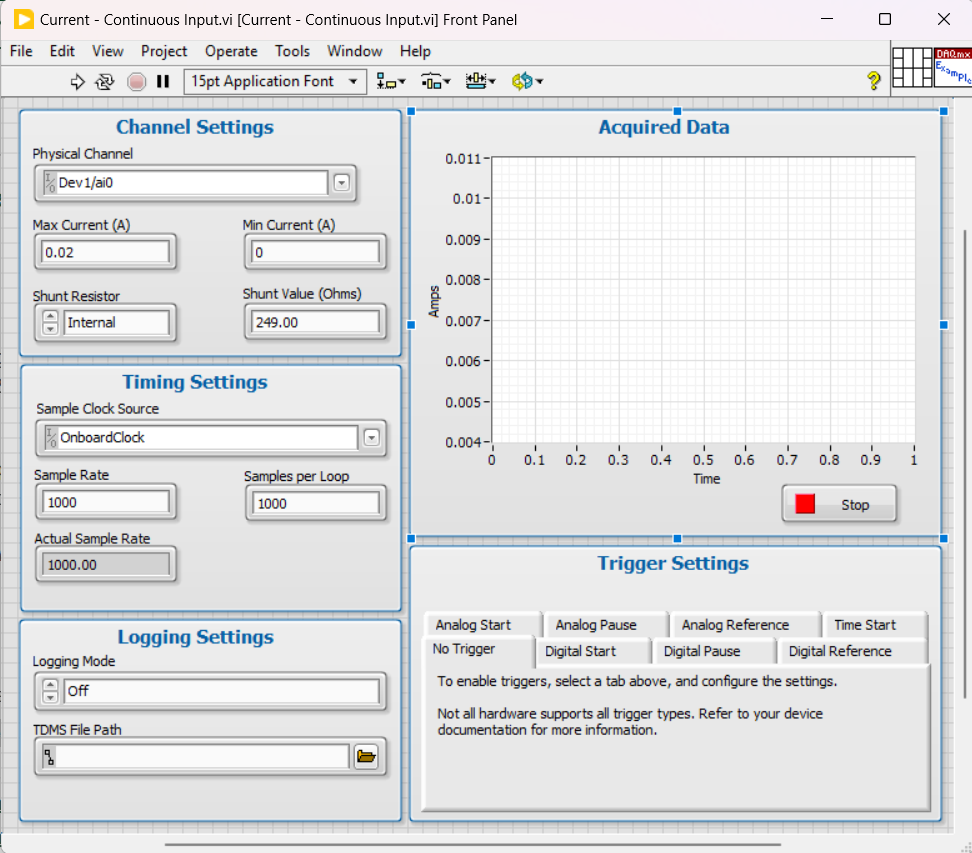Open the Tools menu
Screen dimensions: 972x853
click(292, 51)
